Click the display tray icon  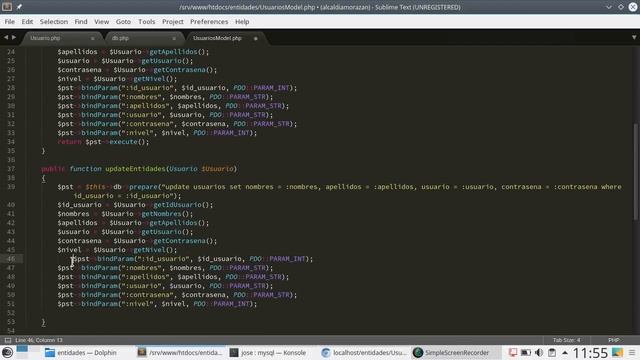point(513,352)
